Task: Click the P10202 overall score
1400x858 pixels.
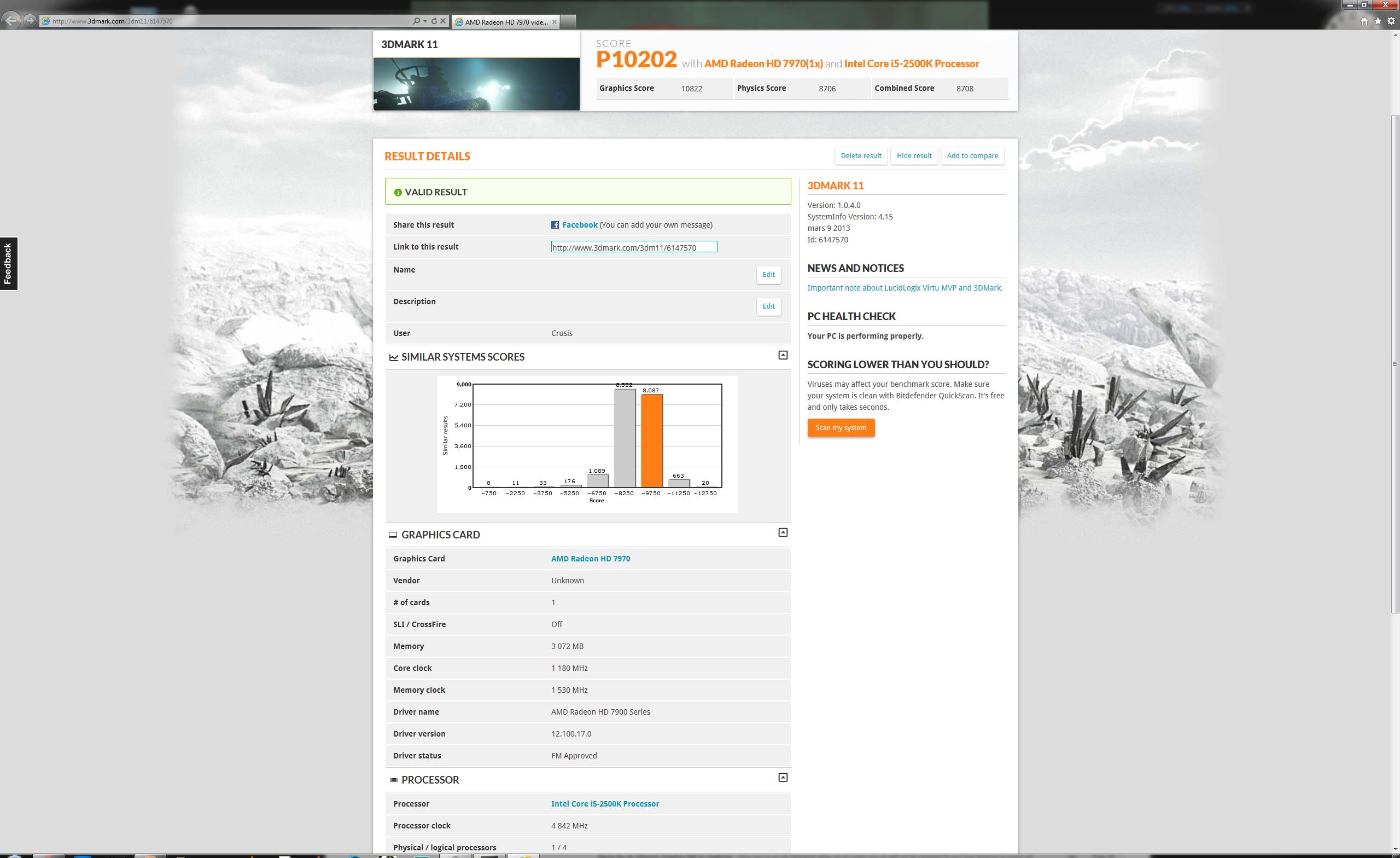Action: tap(637, 60)
